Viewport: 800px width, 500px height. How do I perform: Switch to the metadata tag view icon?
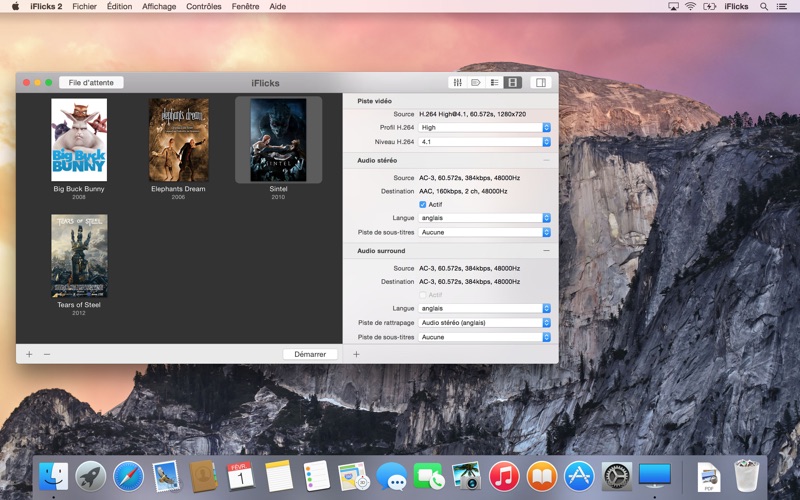476,82
